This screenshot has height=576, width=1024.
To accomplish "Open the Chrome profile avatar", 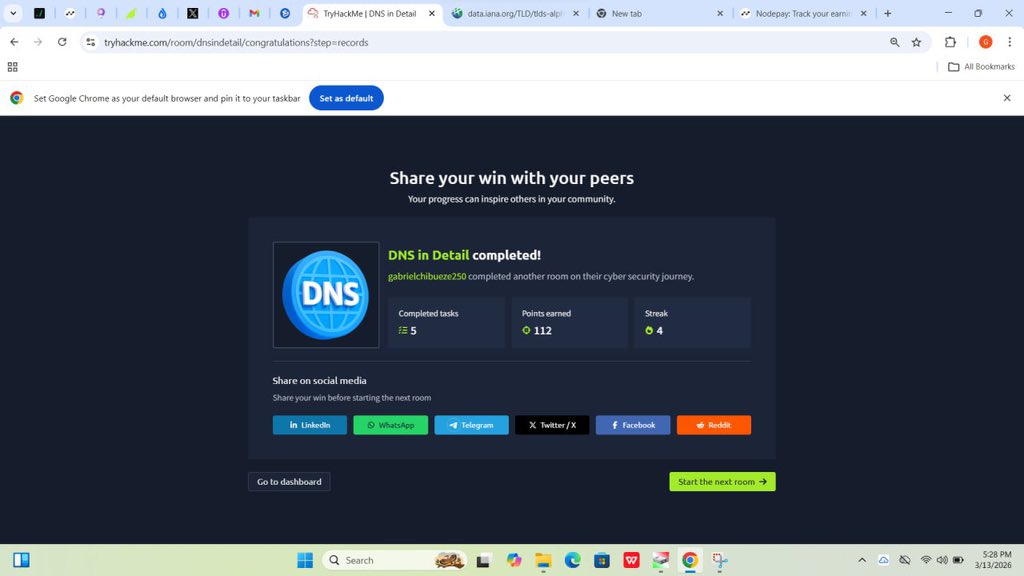I will click(x=985, y=42).
